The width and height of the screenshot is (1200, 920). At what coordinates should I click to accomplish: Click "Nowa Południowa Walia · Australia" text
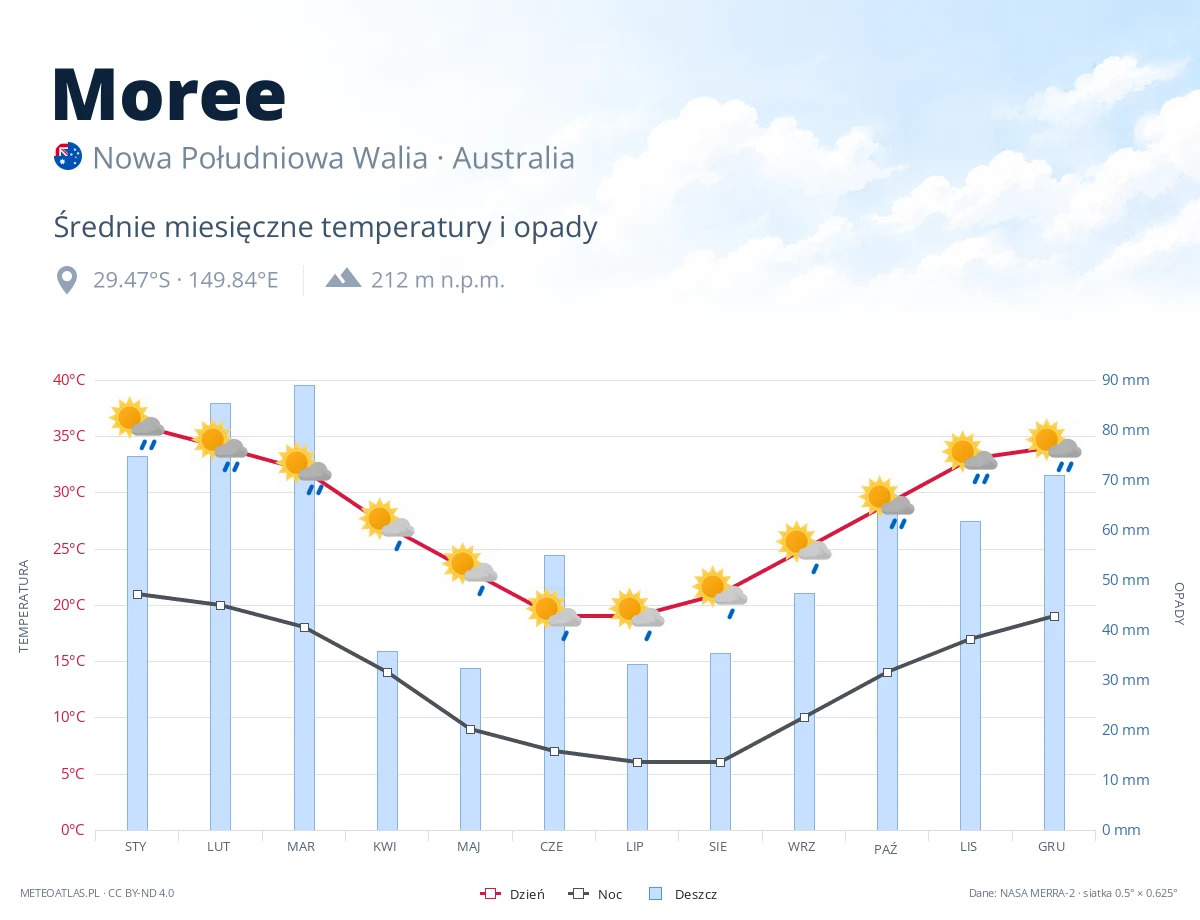pyautogui.click(x=334, y=158)
